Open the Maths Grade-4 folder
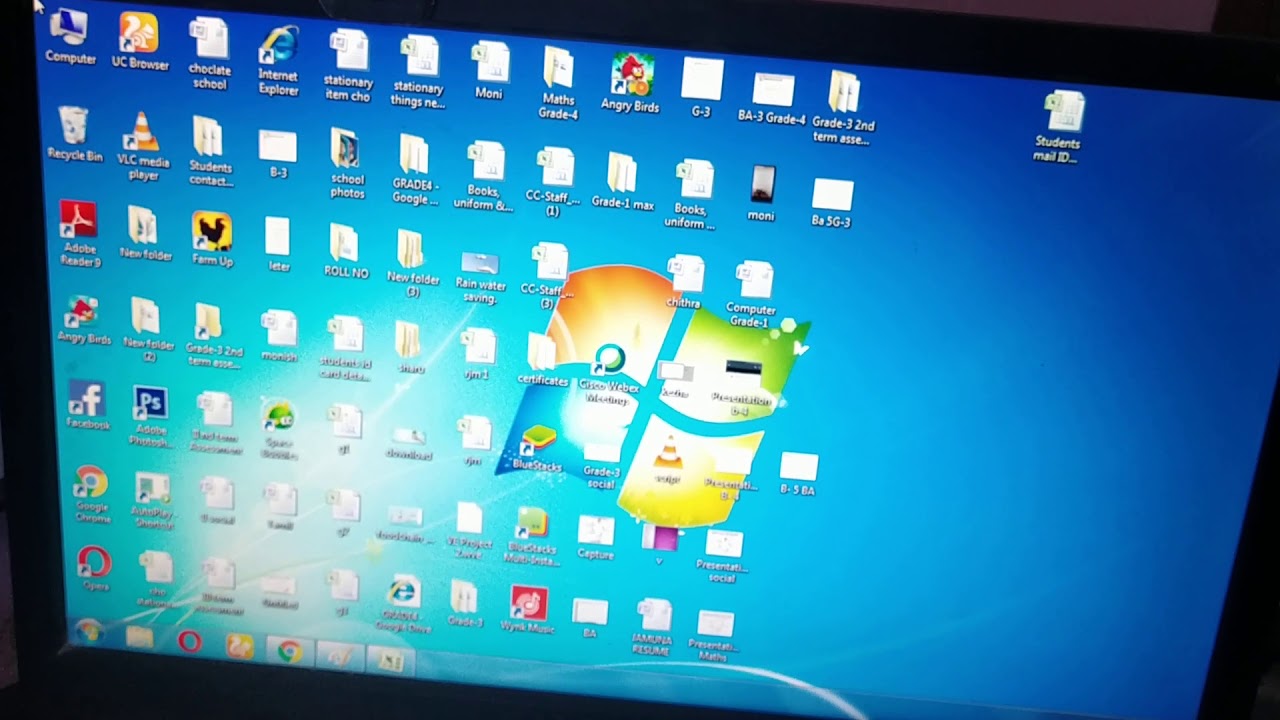This screenshot has height=720, width=1280. 558,82
